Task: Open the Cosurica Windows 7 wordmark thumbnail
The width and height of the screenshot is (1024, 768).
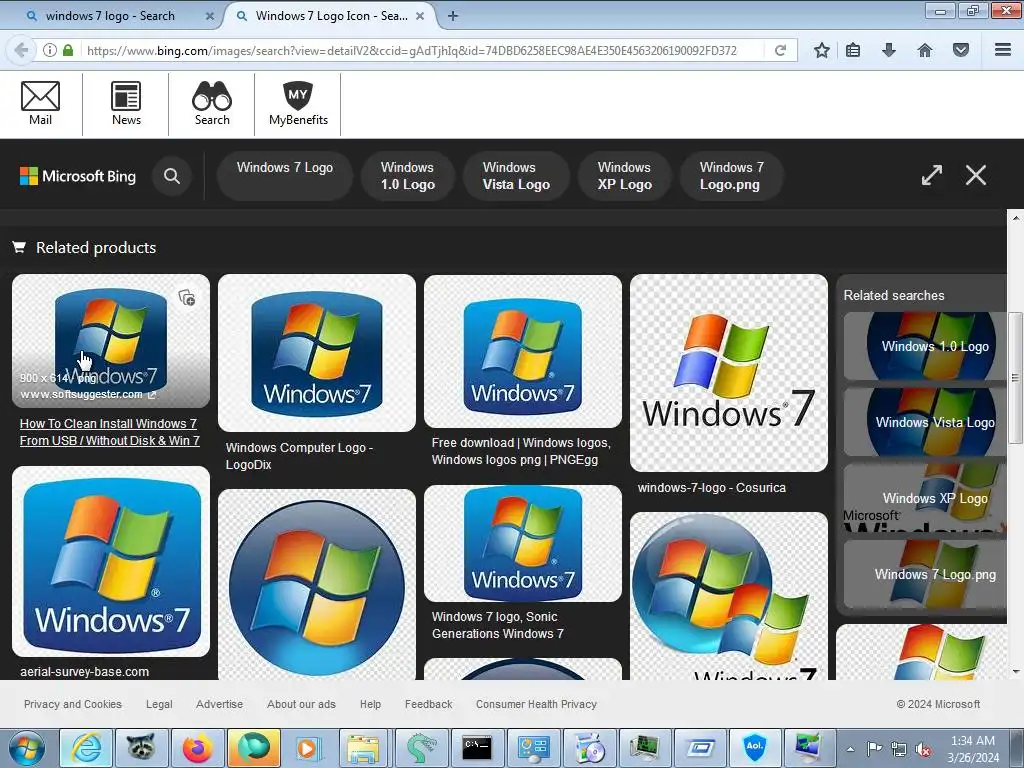Action: (x=729, y=373)
